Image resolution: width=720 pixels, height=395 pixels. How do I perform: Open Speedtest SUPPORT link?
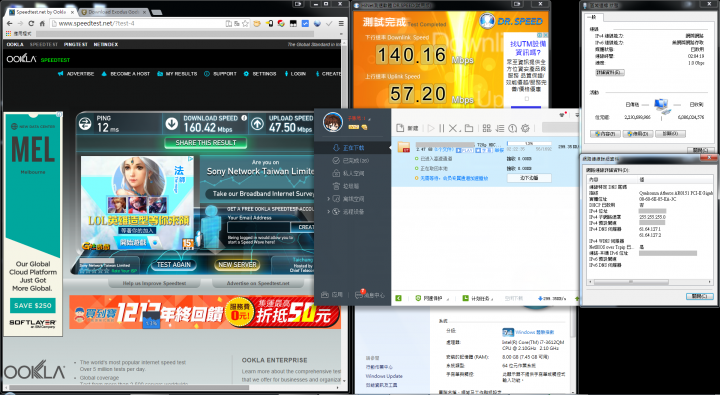coord(220,73)
